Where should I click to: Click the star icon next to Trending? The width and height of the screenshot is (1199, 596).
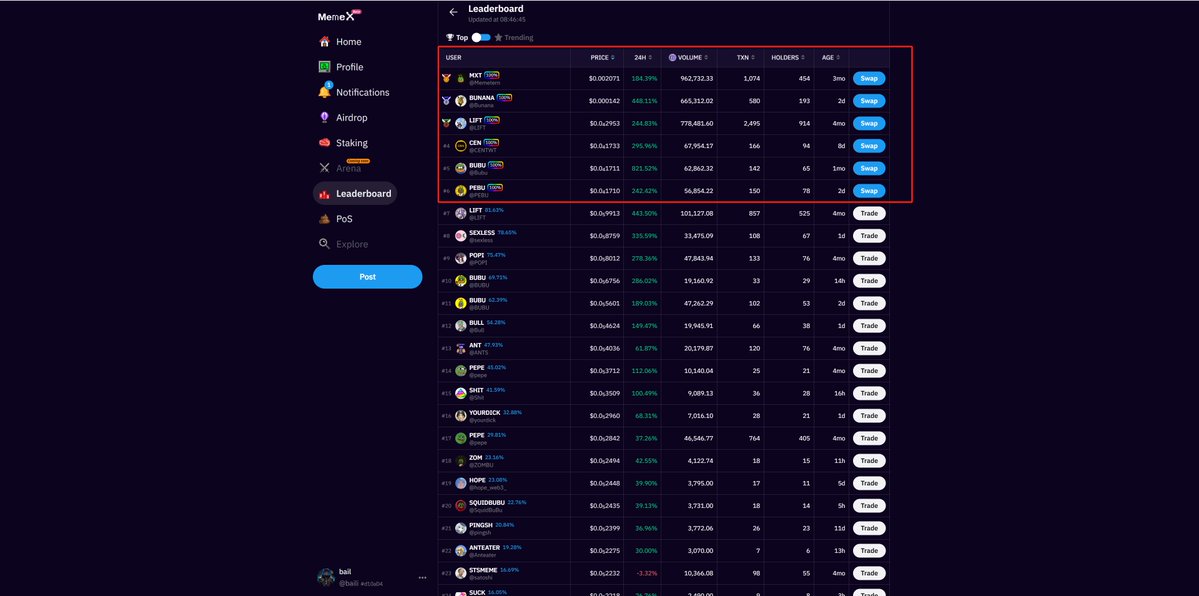[x=499, y=37]
